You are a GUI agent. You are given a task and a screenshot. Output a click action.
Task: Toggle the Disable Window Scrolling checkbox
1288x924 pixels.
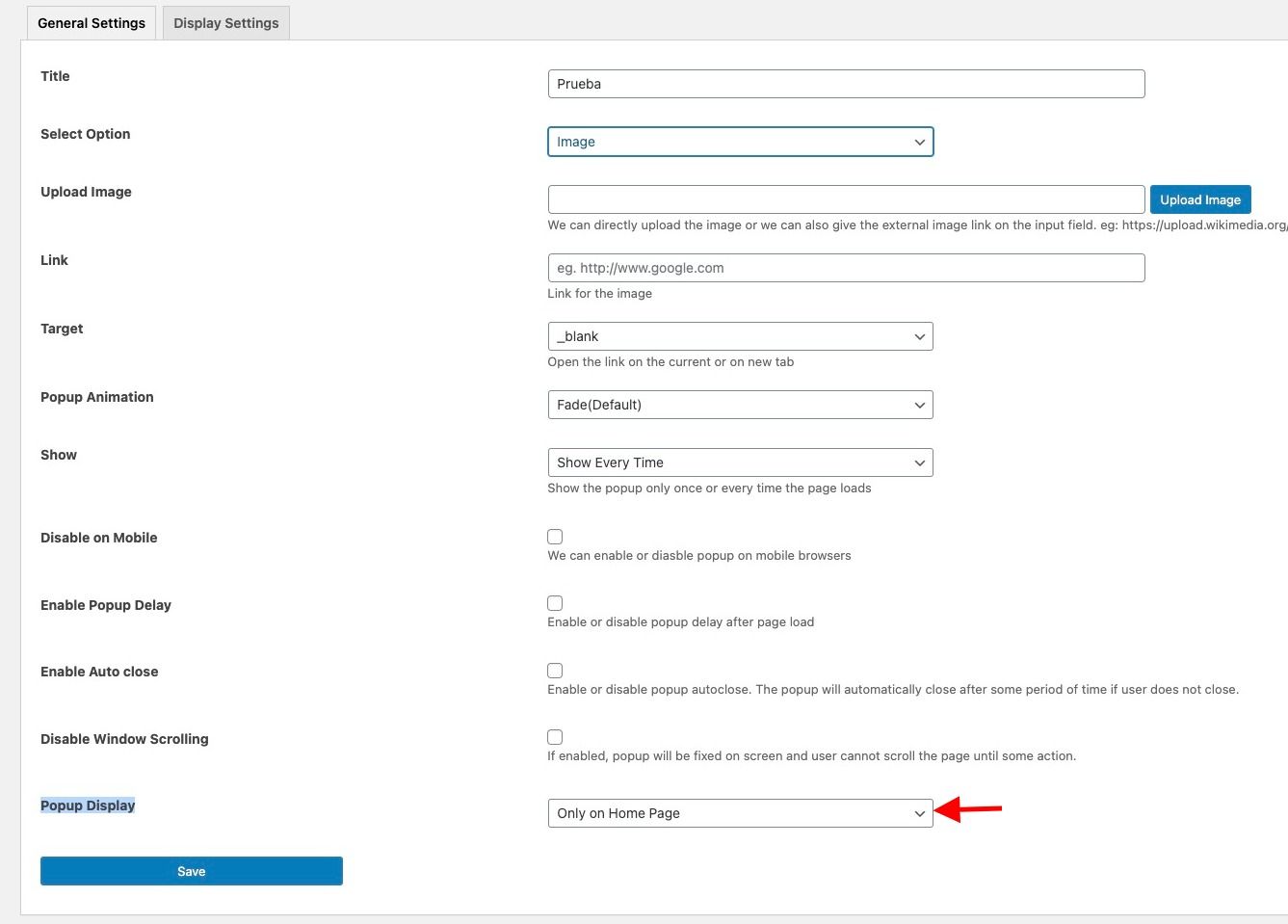(555, 737)
